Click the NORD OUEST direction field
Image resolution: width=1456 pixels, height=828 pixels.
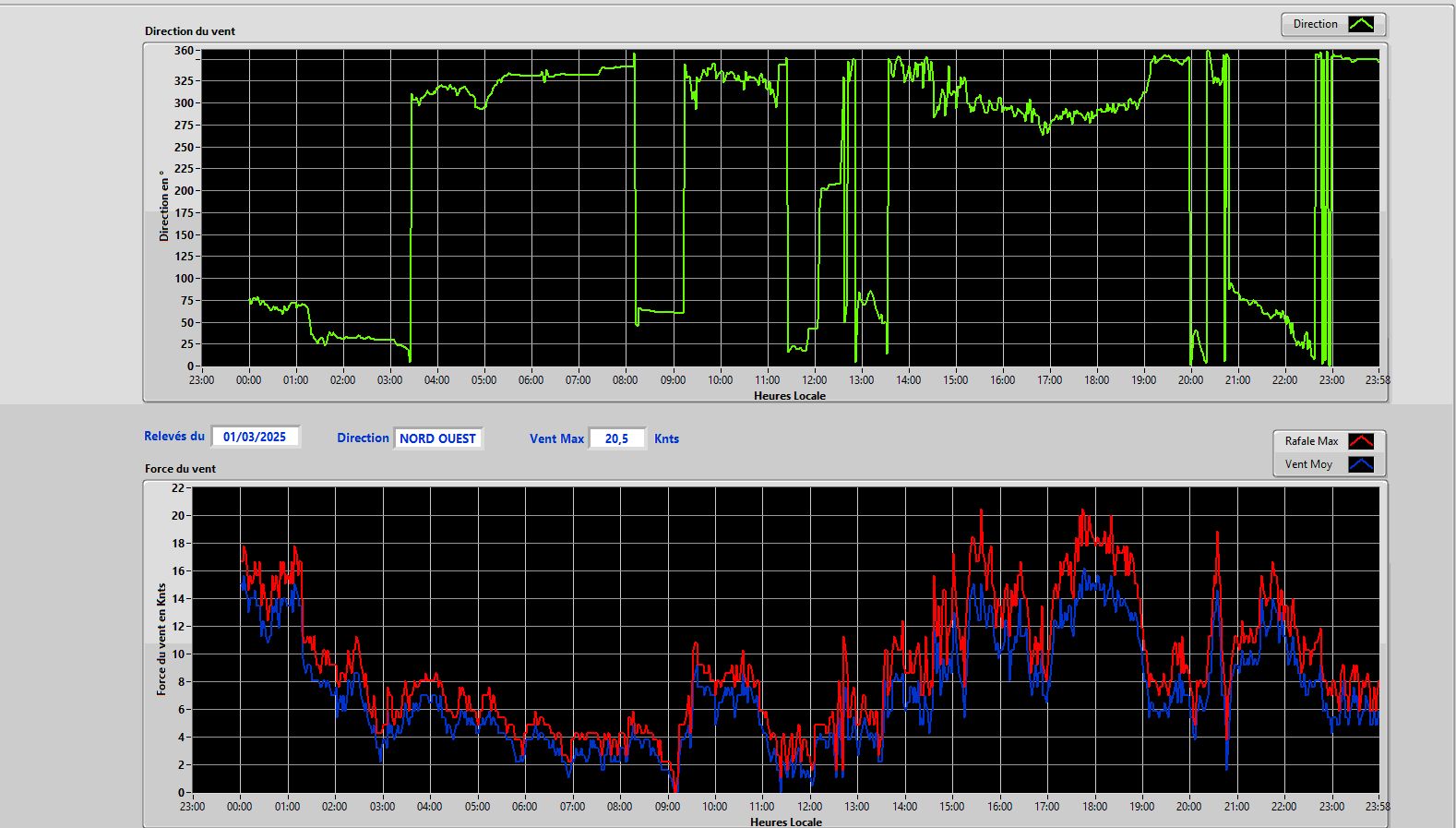click(x=438, y=438)
